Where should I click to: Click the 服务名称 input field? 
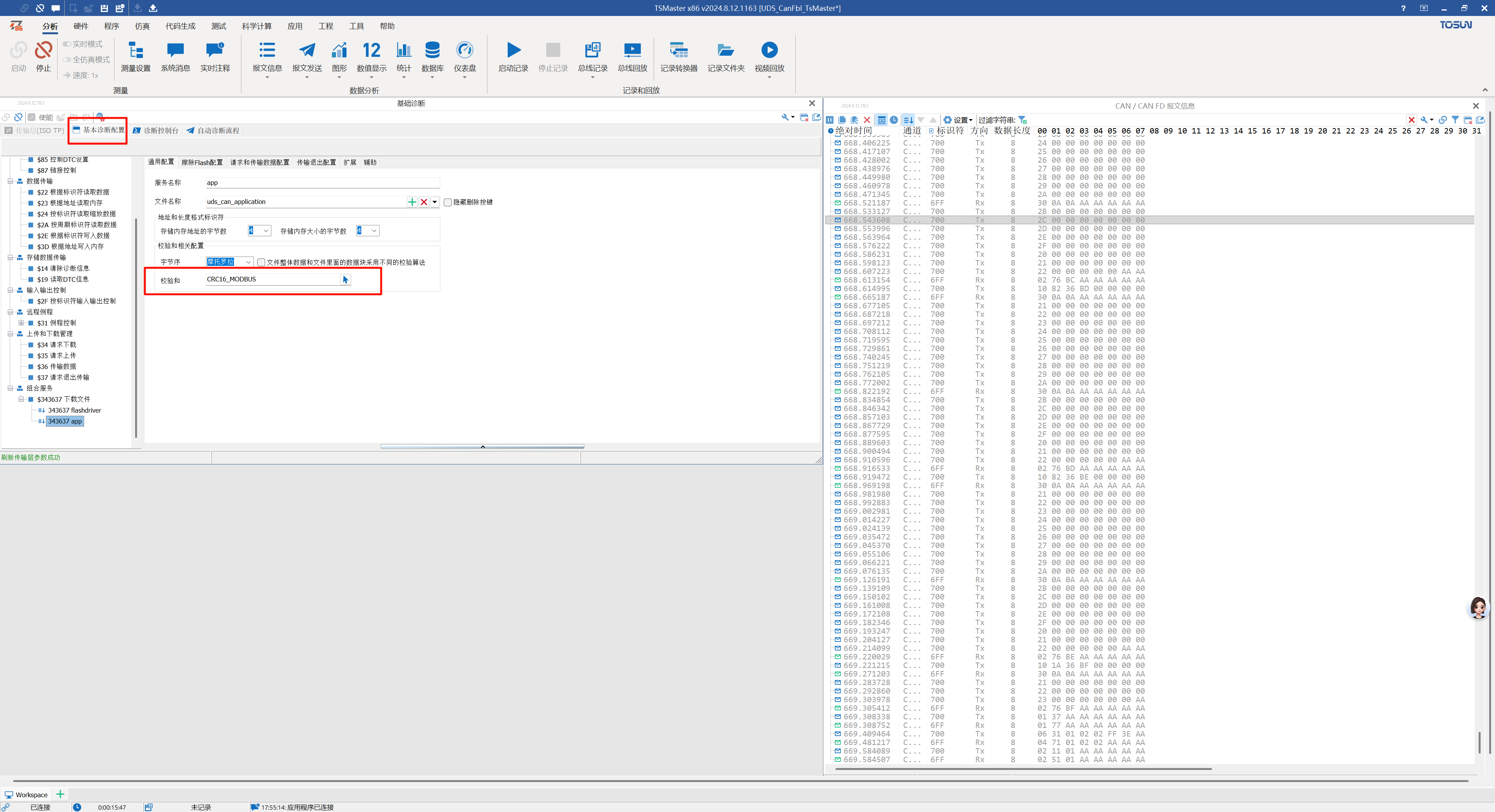[322, 183]
